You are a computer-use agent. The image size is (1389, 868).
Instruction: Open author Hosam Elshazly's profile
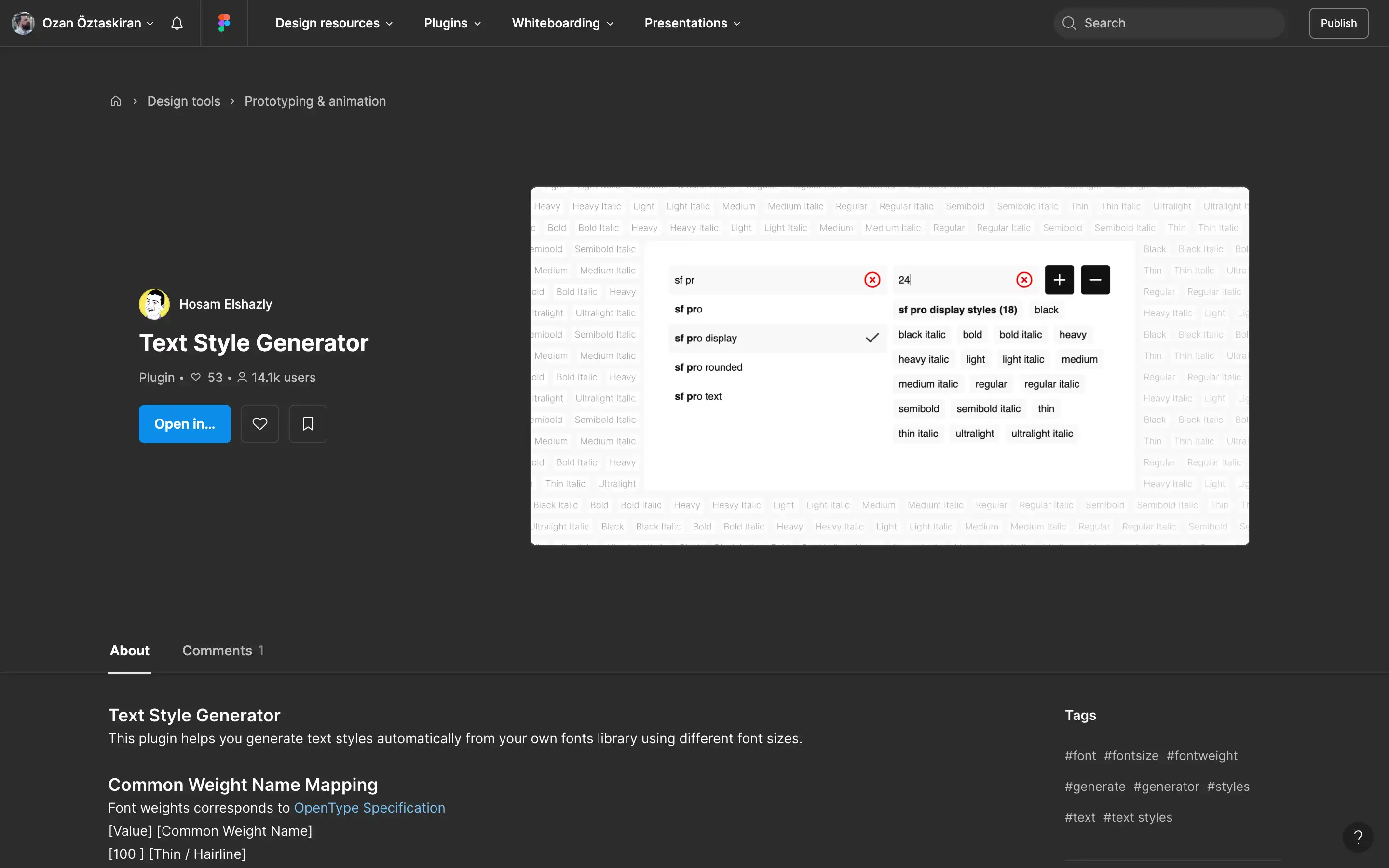[226, 304]
